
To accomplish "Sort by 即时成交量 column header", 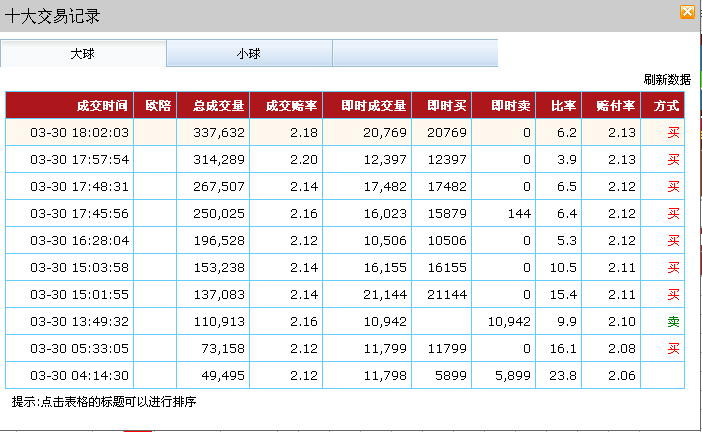I will coord(372,105).
